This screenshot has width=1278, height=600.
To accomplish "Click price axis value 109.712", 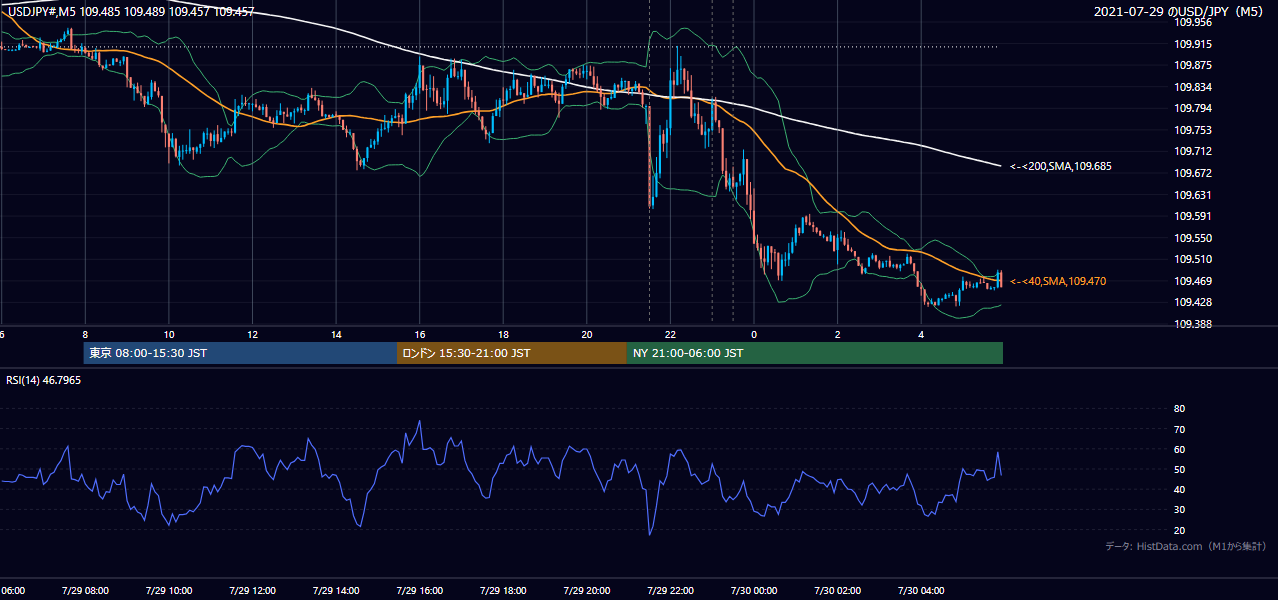I will [x=1193, y=152].
